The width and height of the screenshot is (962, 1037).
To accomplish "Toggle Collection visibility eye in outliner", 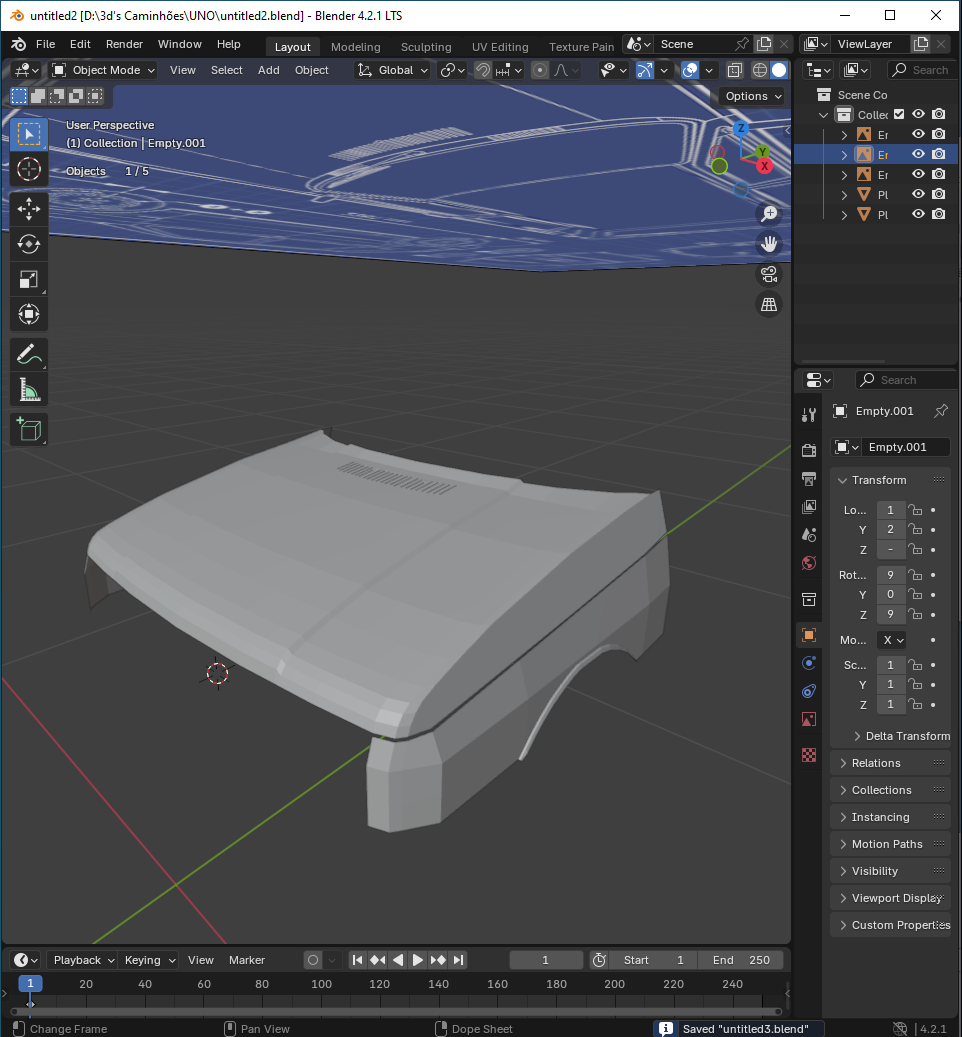I will 918,114.
